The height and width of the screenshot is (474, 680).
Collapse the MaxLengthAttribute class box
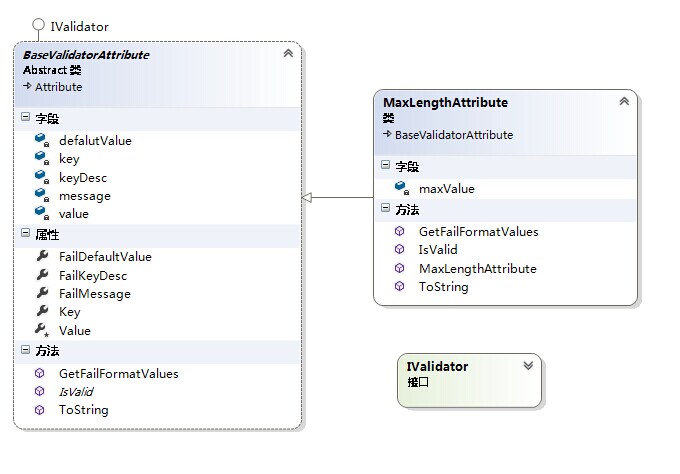[624, 101]
